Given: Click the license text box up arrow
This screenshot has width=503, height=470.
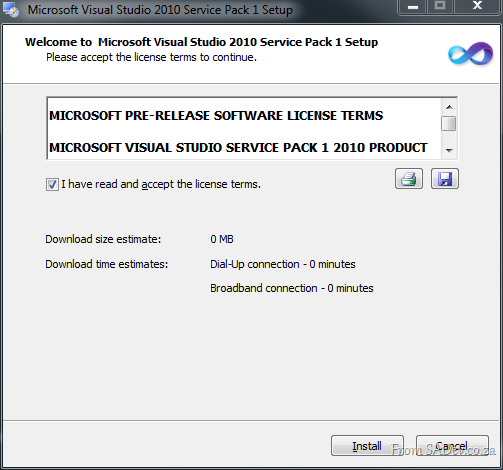Looking at the screenshot, I should [x=449, y=107].
